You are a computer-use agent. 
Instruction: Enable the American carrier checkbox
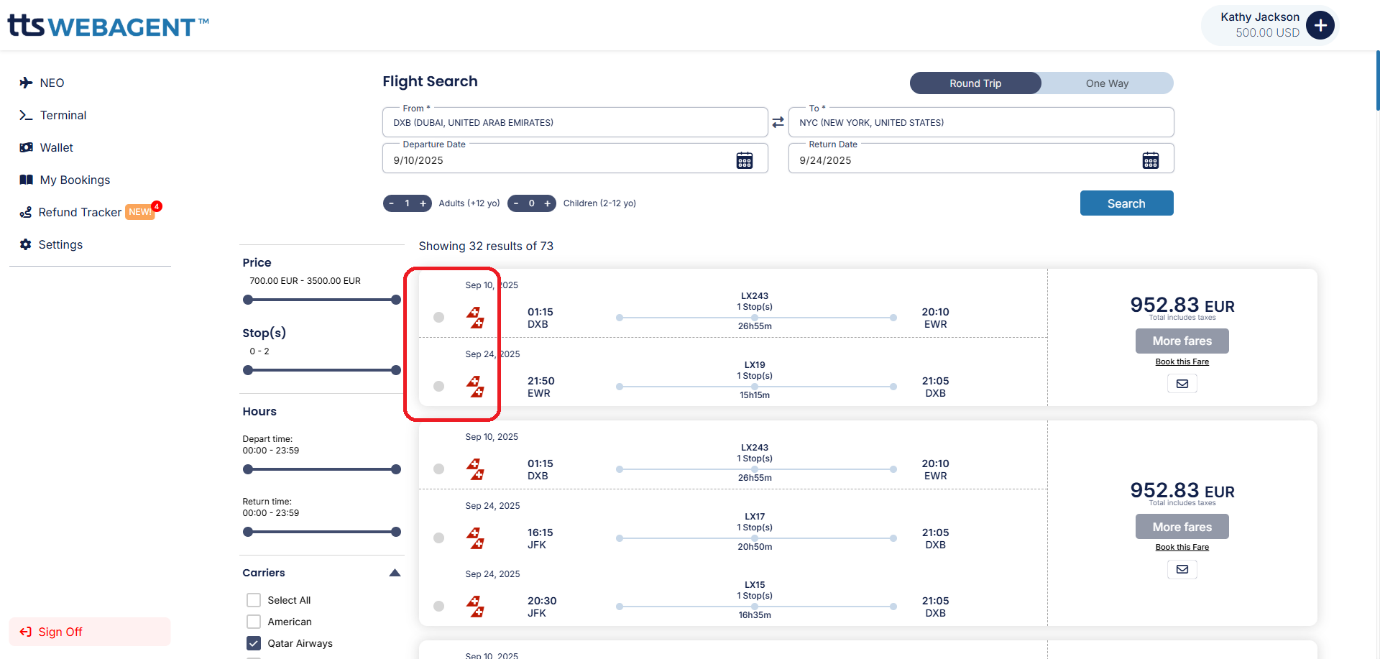pyautogui.click(x=254, y=622)
